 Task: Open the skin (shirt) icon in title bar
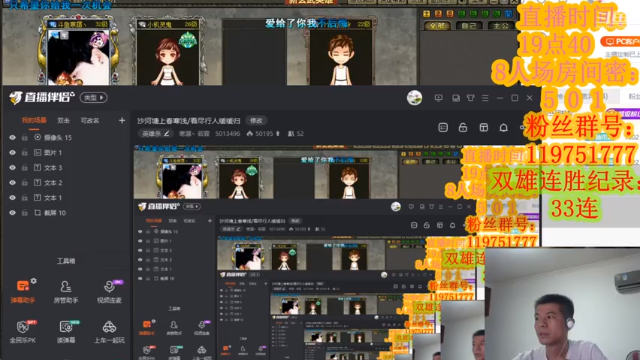471,98
